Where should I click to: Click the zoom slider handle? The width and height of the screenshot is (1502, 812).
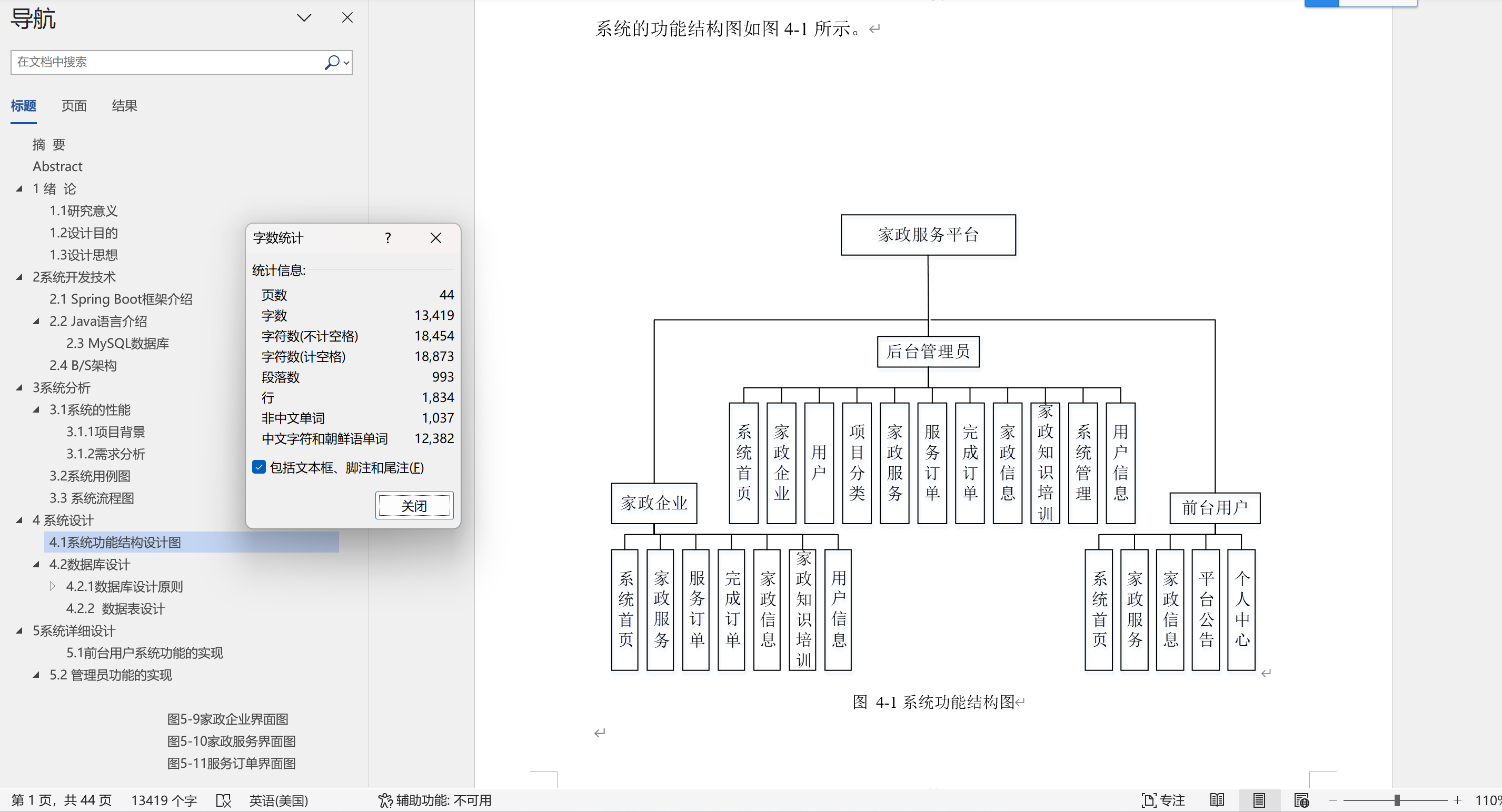point(1397,800)
